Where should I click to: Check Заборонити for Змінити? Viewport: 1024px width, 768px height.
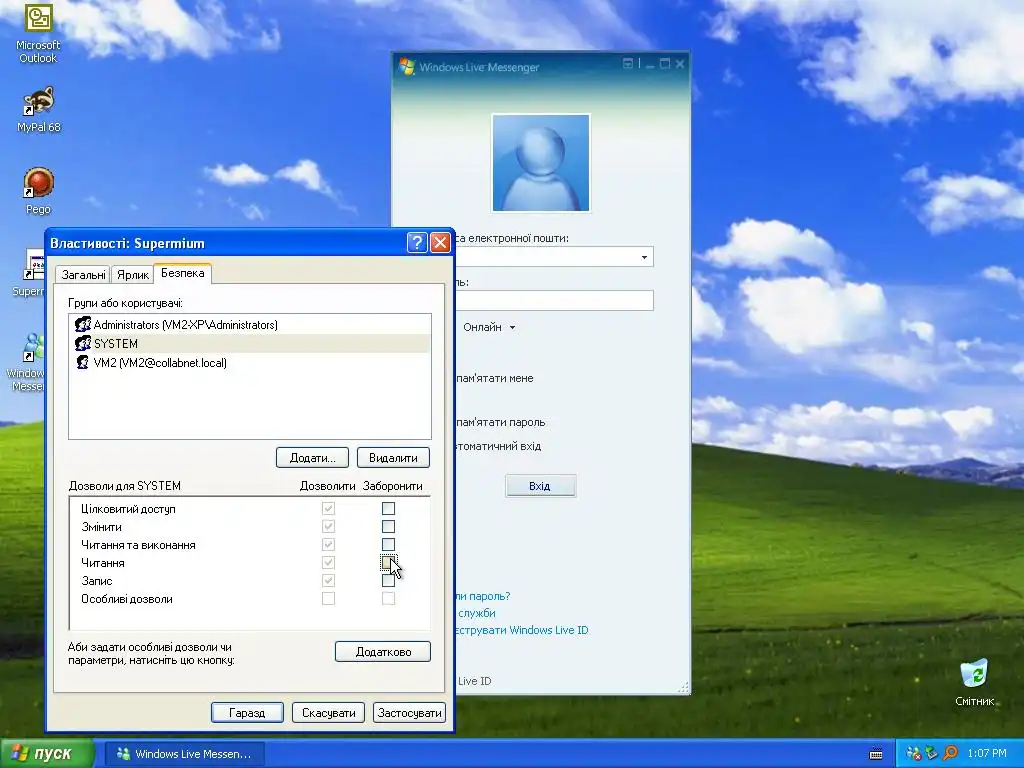coord(388,526)
